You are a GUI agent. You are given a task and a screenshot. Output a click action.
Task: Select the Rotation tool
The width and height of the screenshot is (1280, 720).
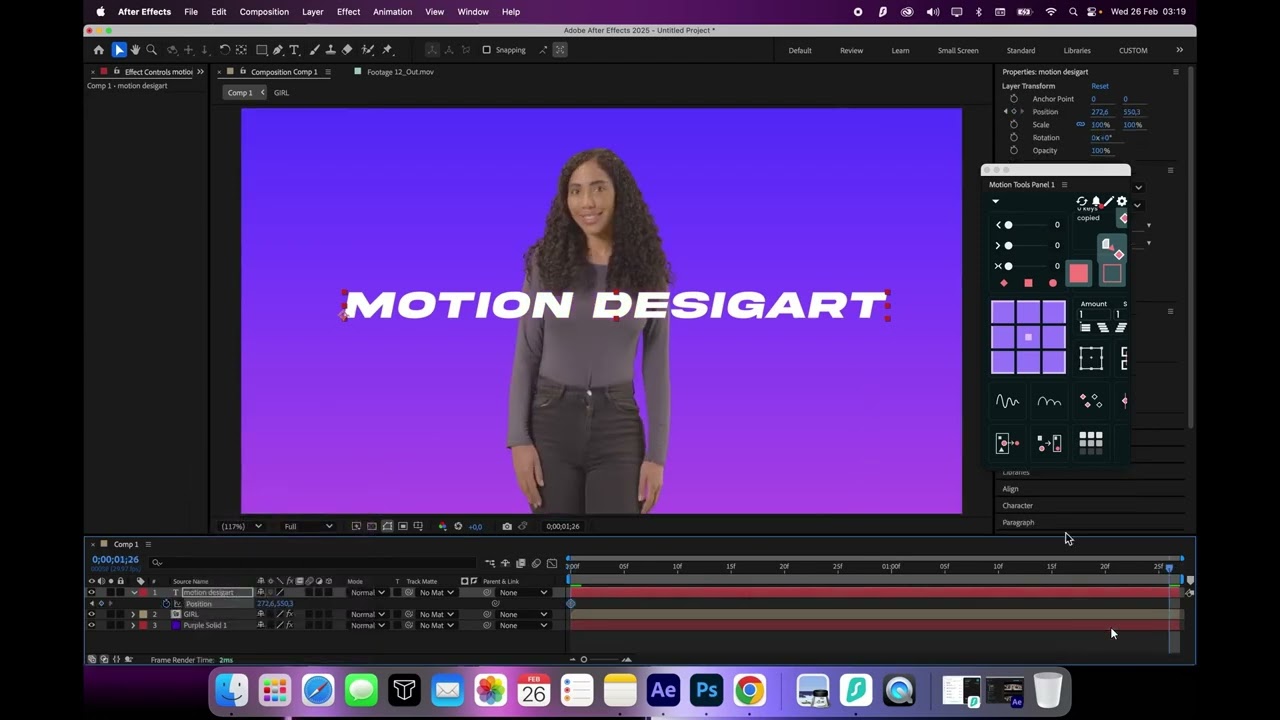point(225,50)
